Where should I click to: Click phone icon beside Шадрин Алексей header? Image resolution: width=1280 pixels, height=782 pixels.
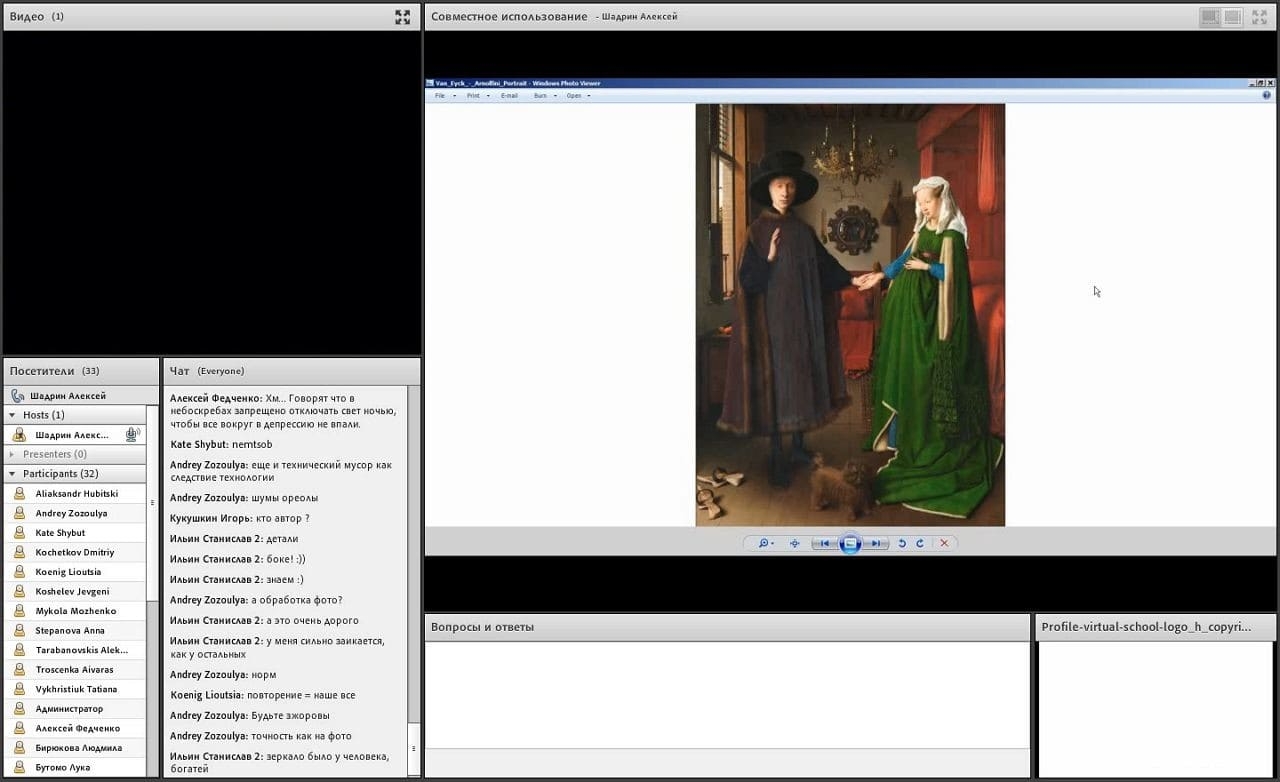[x=17, y=396]
